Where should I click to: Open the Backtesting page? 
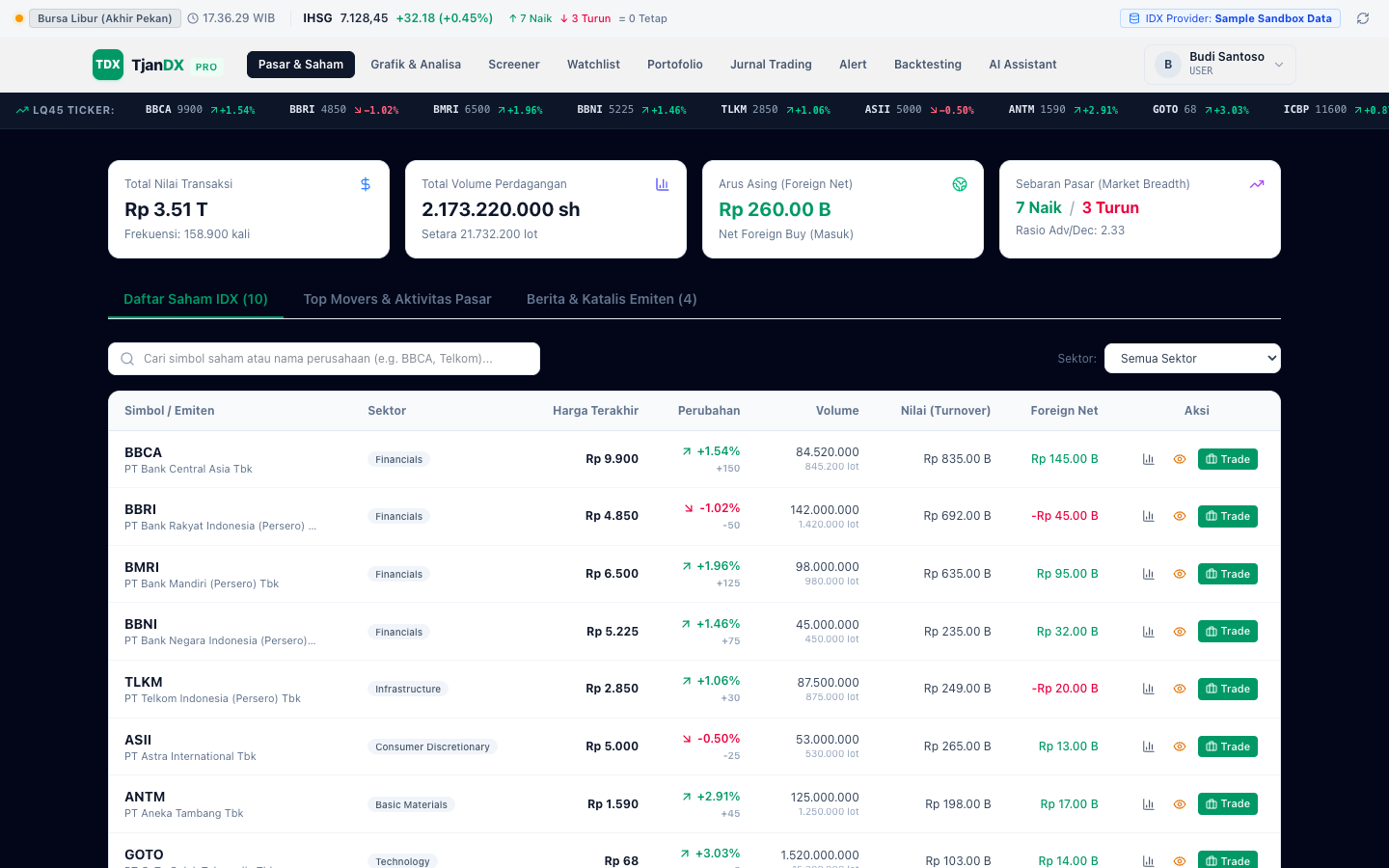(x=928, y=65)
